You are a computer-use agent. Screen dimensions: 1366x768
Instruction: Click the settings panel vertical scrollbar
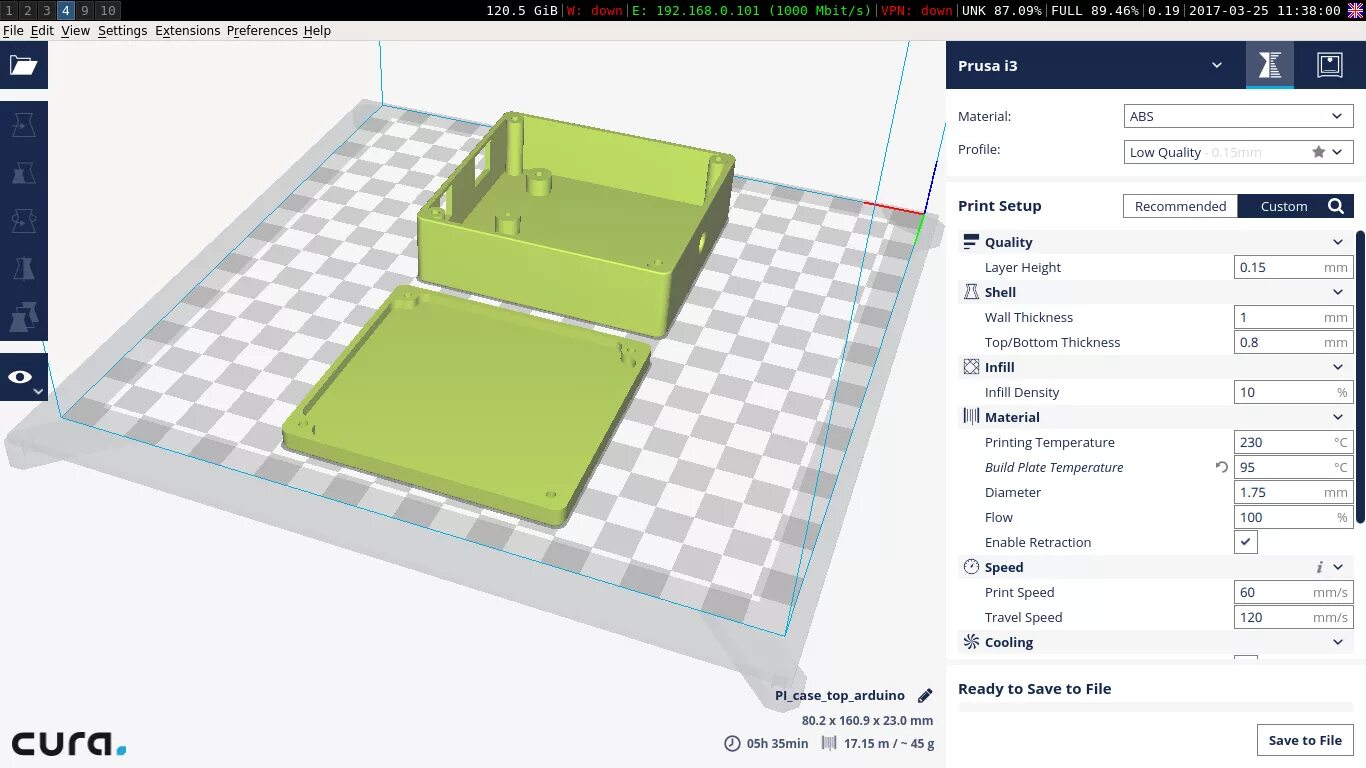click(1360, 378)
